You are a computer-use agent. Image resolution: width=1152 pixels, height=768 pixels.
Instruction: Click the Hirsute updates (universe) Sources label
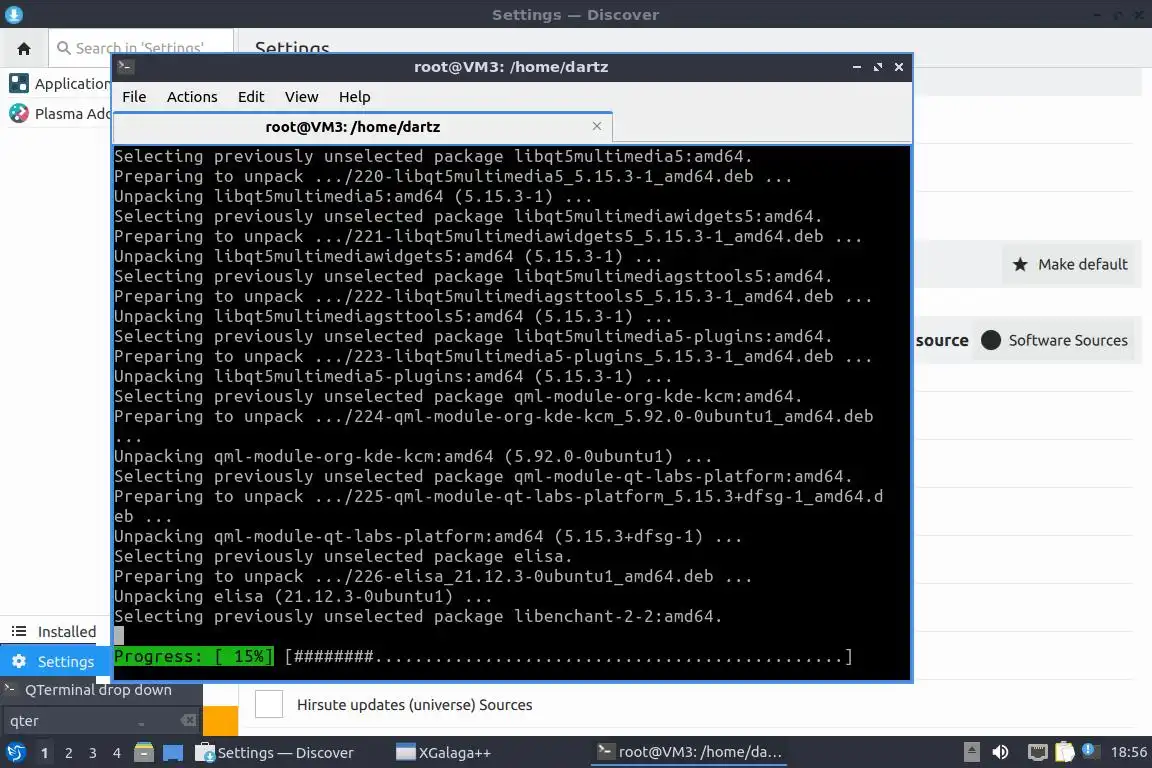(x=414, y=705)
